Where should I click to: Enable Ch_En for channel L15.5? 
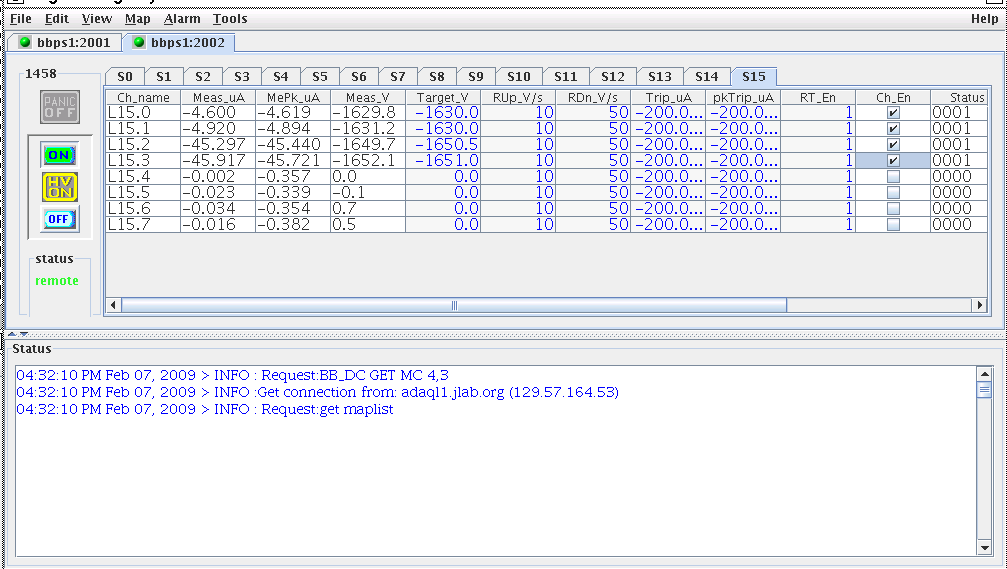click(x=893, y=193)
